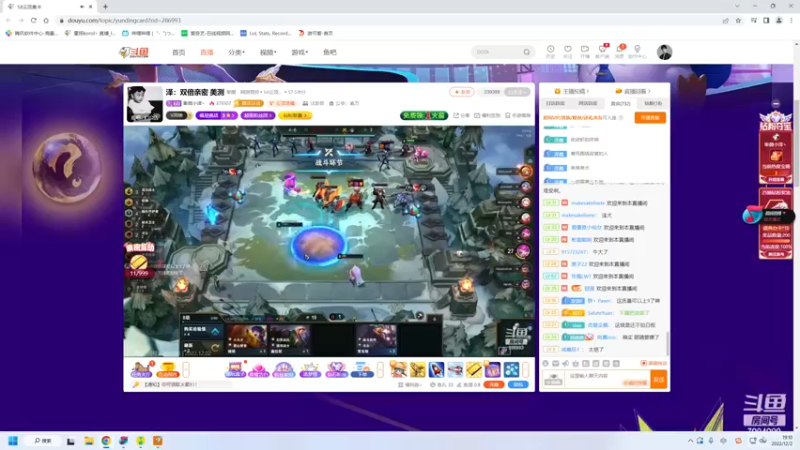Click the 友邻 friends button

pyautogui.click(x=462, y=92)
